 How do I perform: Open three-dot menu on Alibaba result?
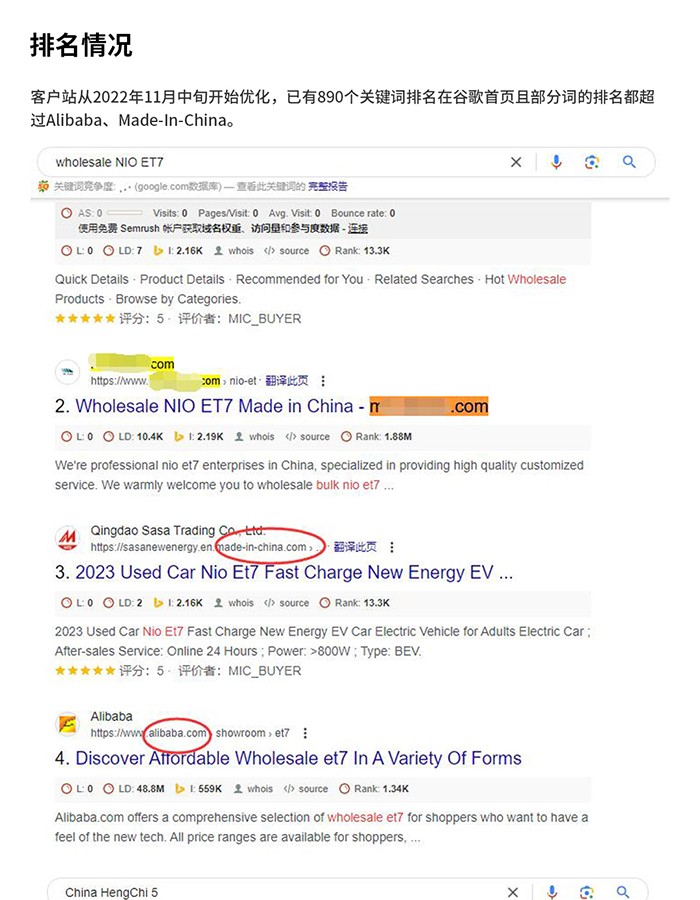pyautogui.click(x=305, y=734)
